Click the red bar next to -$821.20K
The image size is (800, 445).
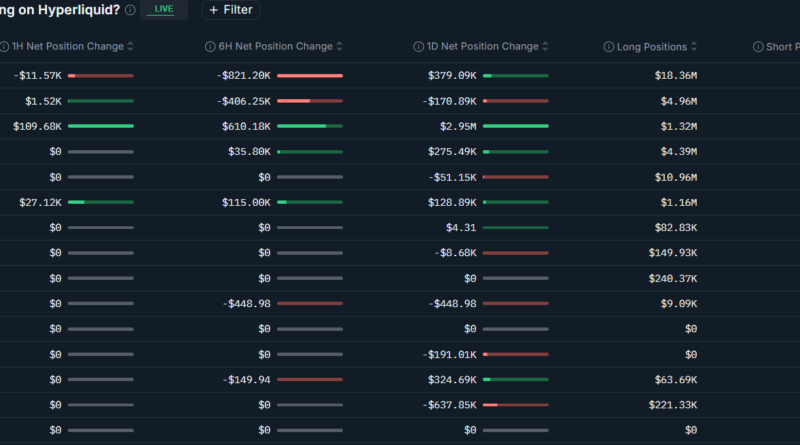pyautogui.click(x=310, y=75)
